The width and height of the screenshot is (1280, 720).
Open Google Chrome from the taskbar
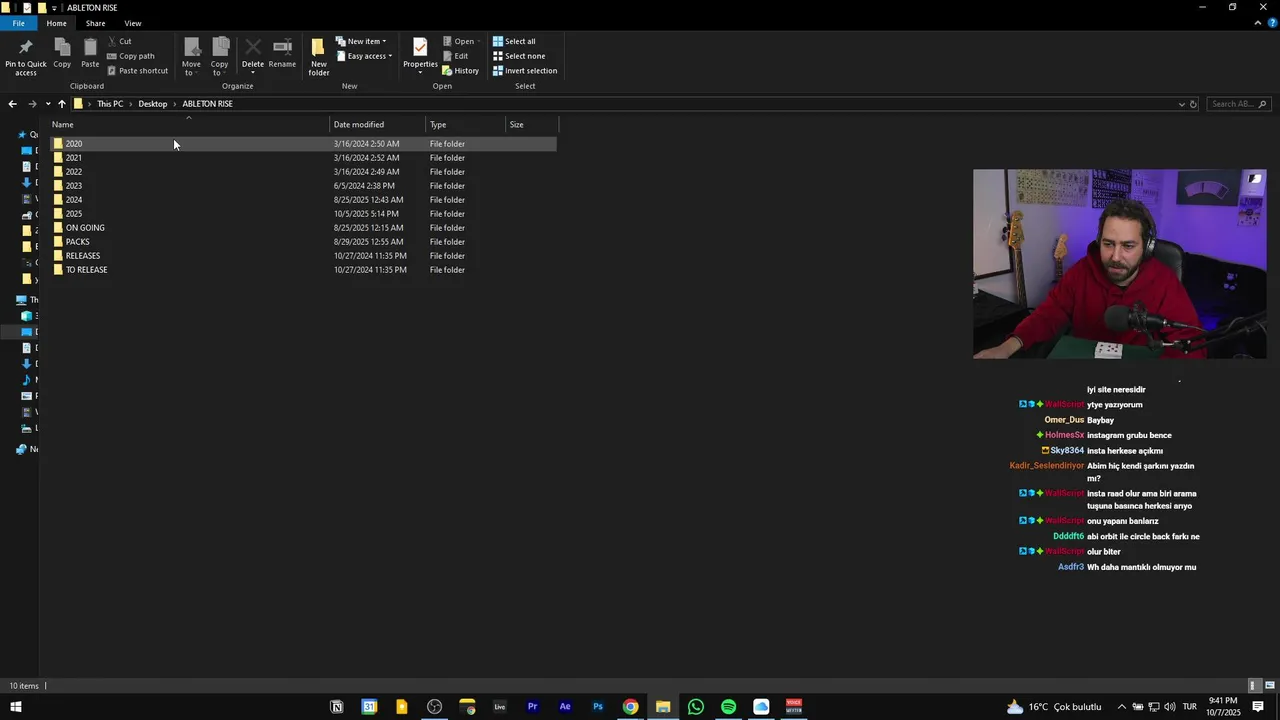(630, 707)
